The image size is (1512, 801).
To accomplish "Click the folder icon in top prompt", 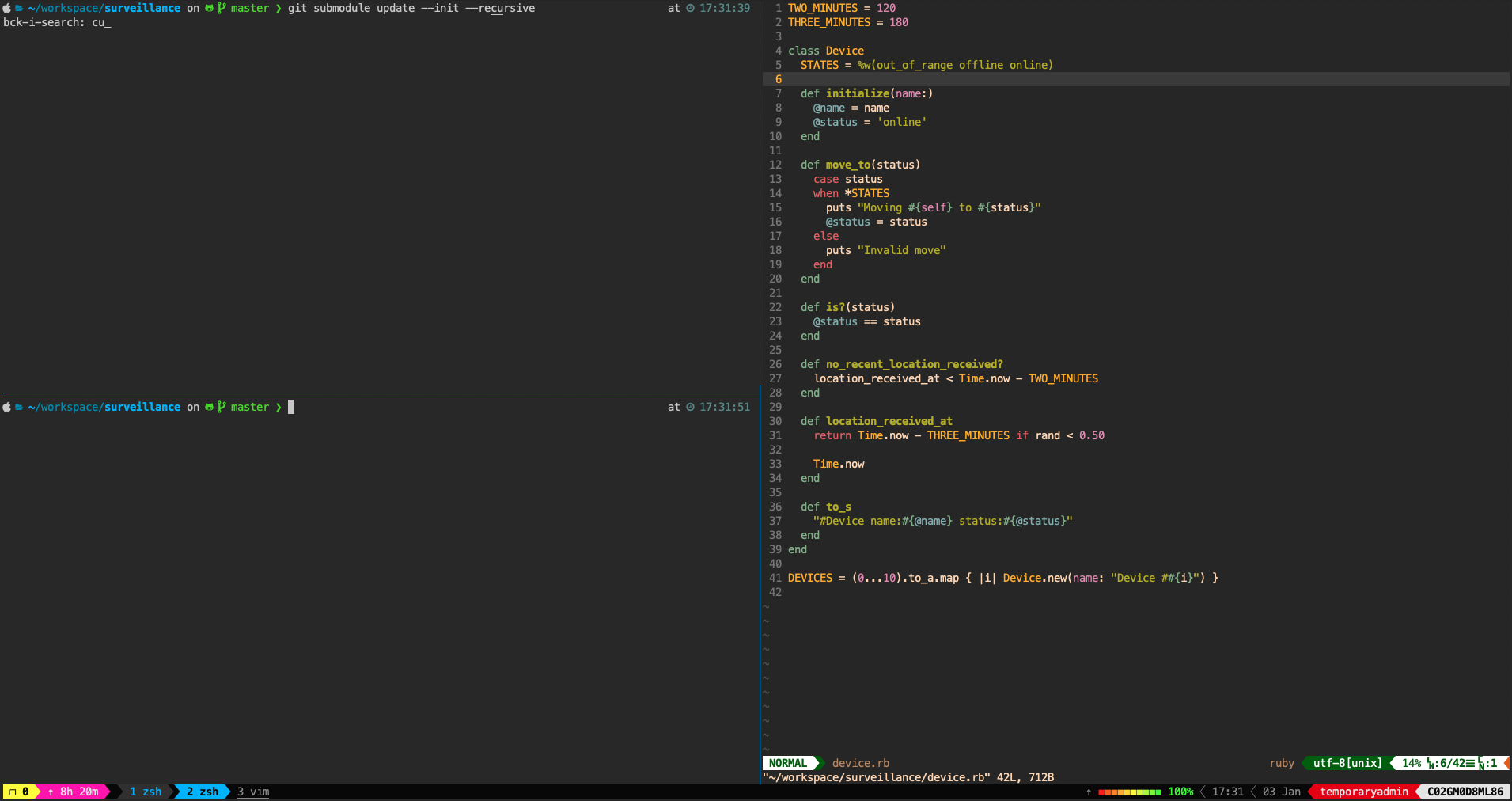I will 19,8.
